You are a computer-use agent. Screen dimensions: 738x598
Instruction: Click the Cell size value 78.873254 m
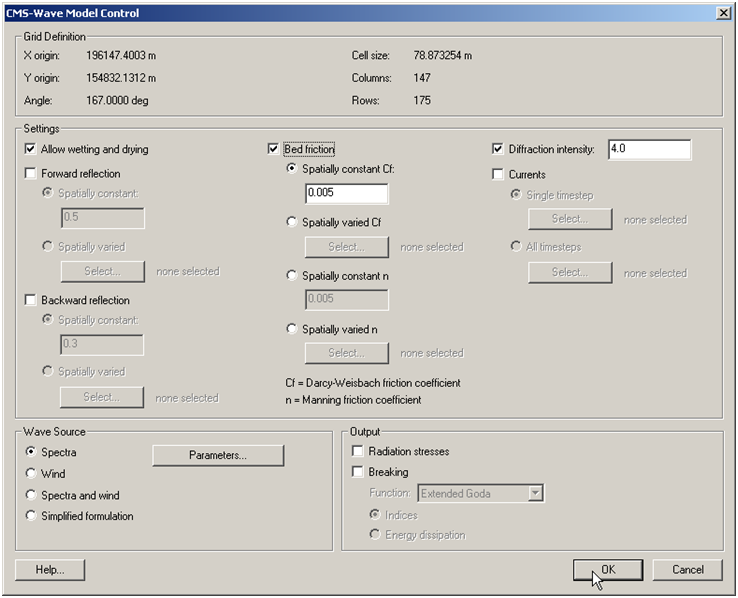click(x=443, y=56)
